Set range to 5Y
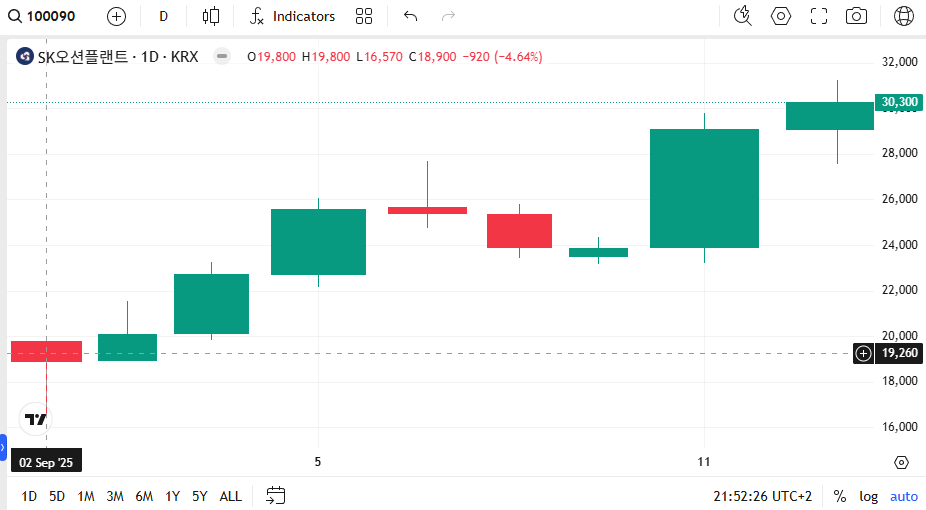Viewport: 926px width, 510px height. click(200, 496)
